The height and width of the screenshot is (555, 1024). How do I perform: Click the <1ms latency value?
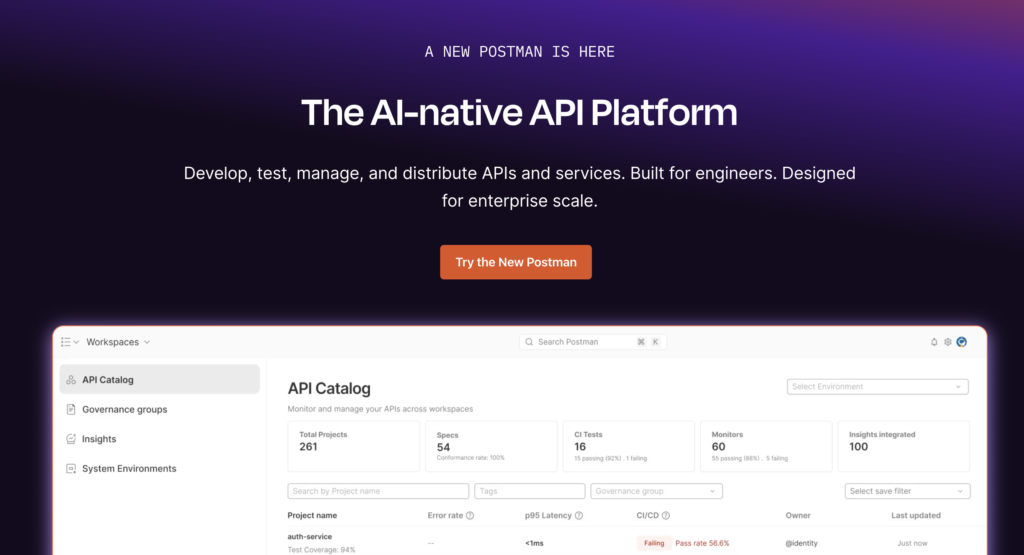tap(534, 543)
